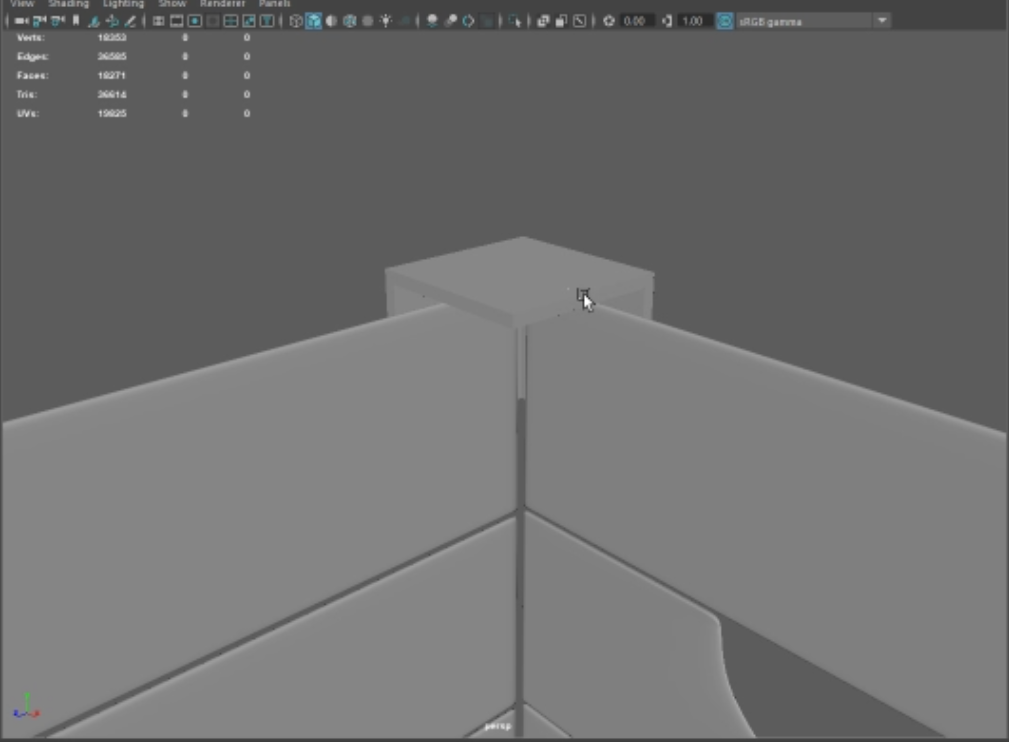Click the Gamma value field showing 1.00
Screen dimensions: 1009x742
(693, 20)
